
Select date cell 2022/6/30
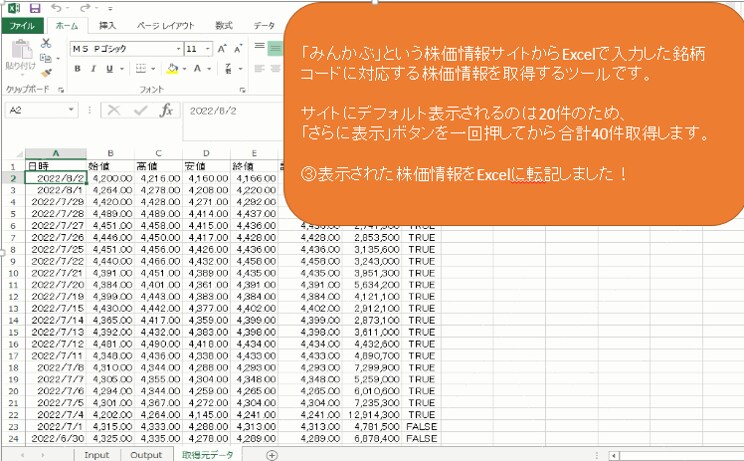click(56, 439)
